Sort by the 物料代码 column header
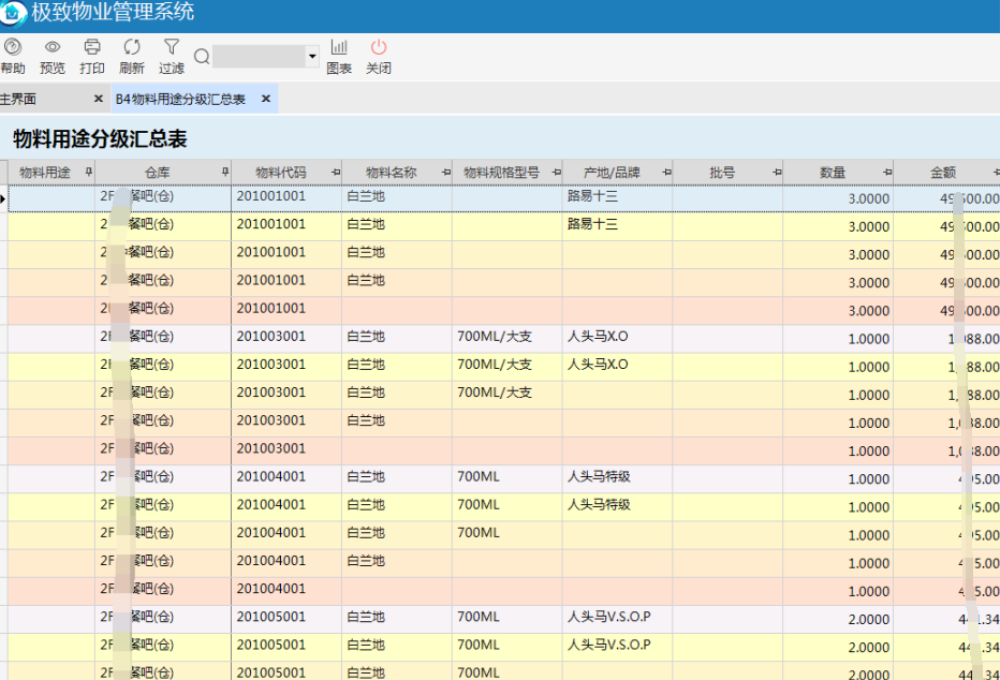The image size is (1000, 680). pyautogui.click(x=281, y=172)
